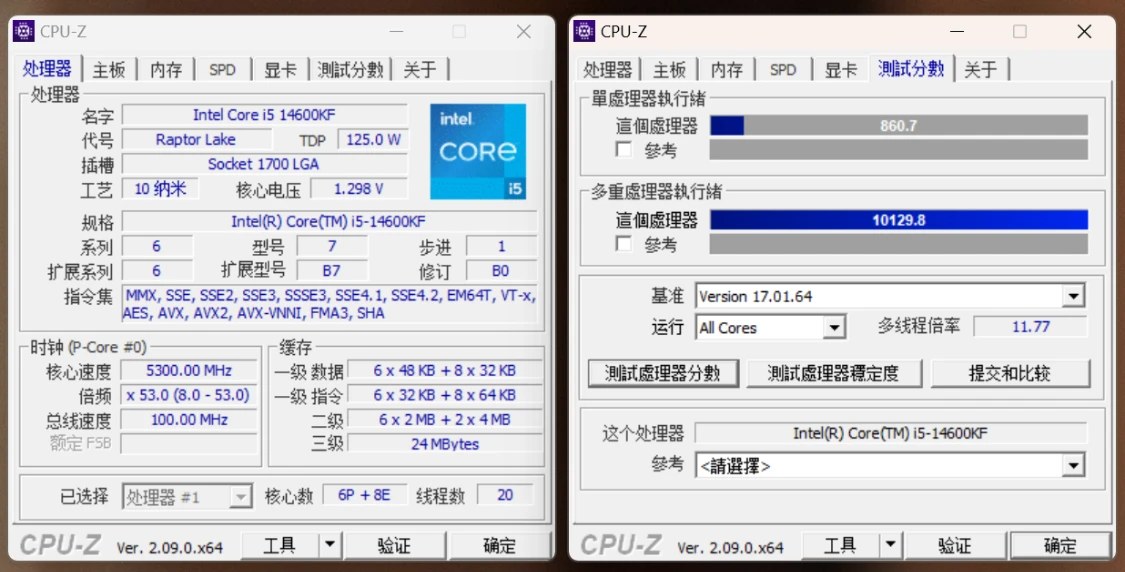The image size is (1125, 572).
Task: Switch to 关于 tab in left window
Action: tap(420, 70)
